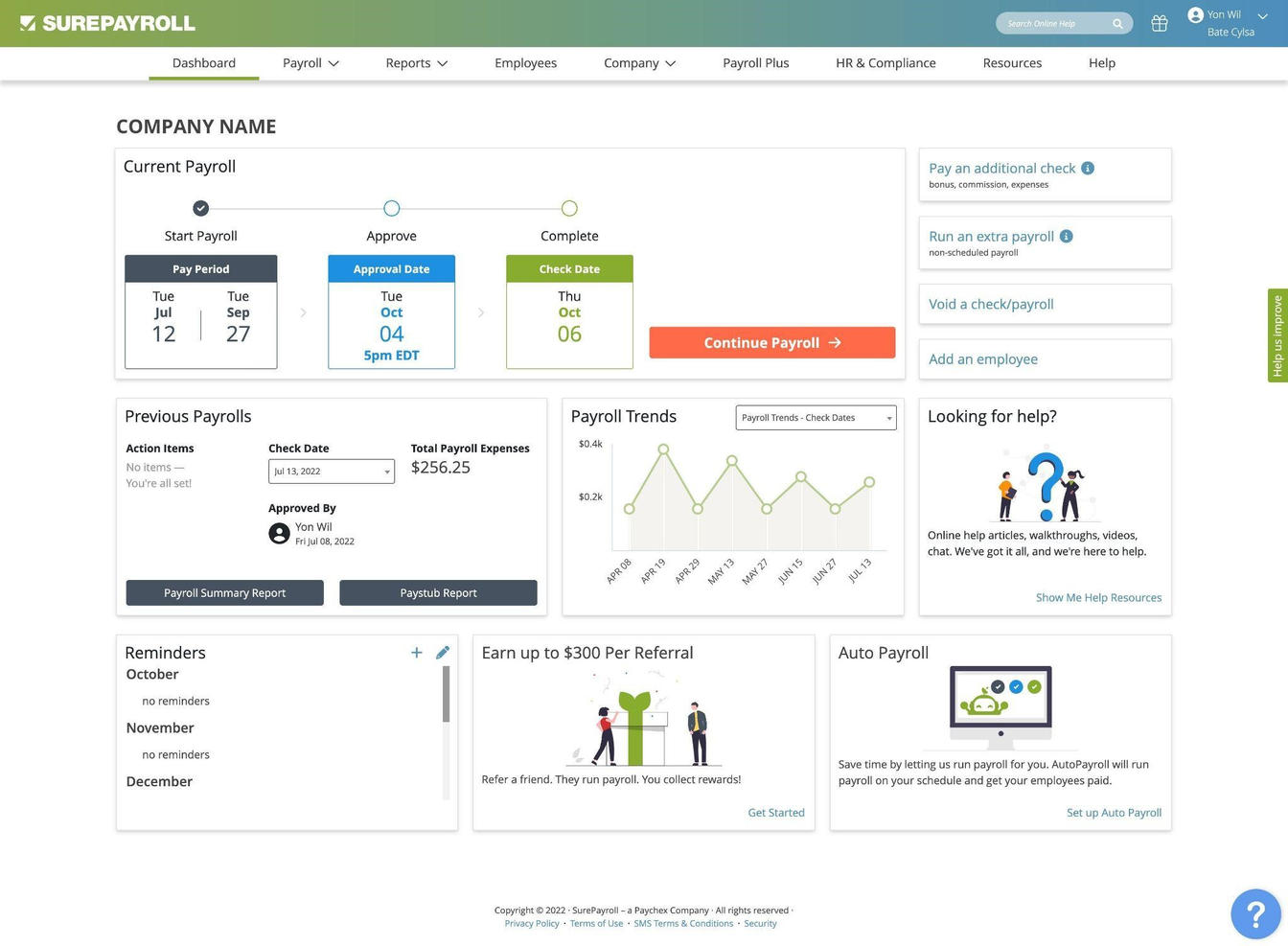The image size is (1288, 946).
Task: Open the Payroll Summary Report
Action: point(224,592)
